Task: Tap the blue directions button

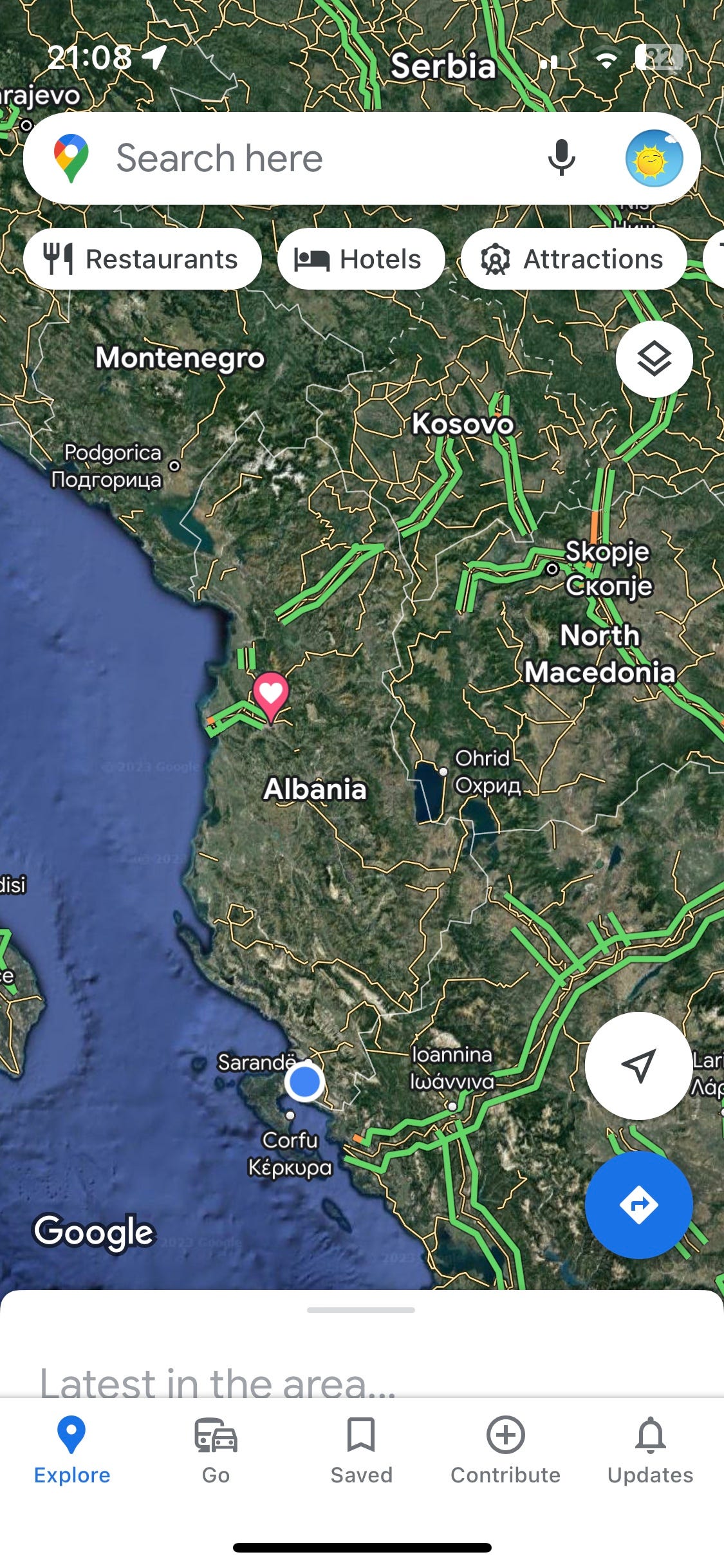Action: [x=638, y=1204]
